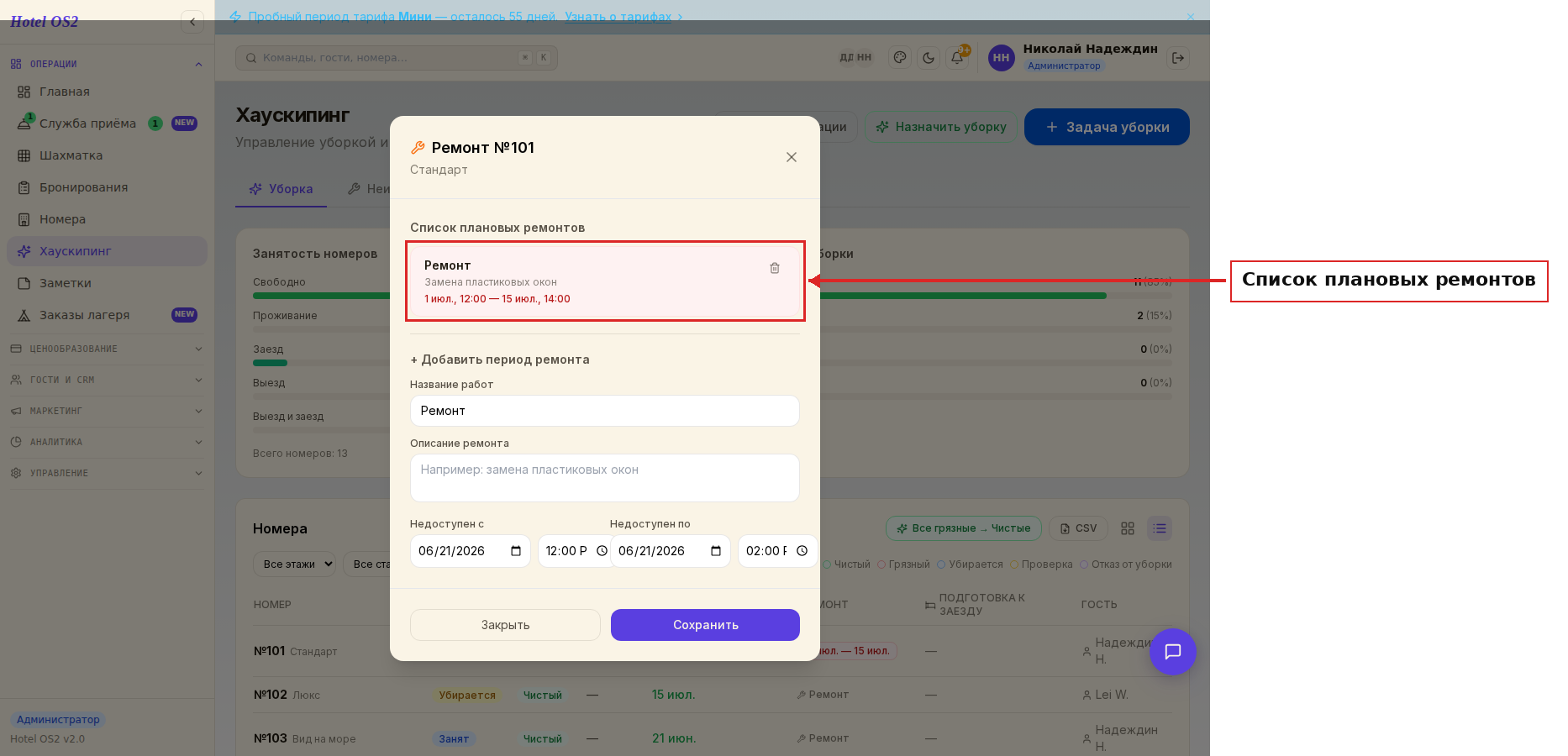Screen dimensions: 1568x756
Task: Open the chat bubble widget
Action: click(x=1173, y=652)
